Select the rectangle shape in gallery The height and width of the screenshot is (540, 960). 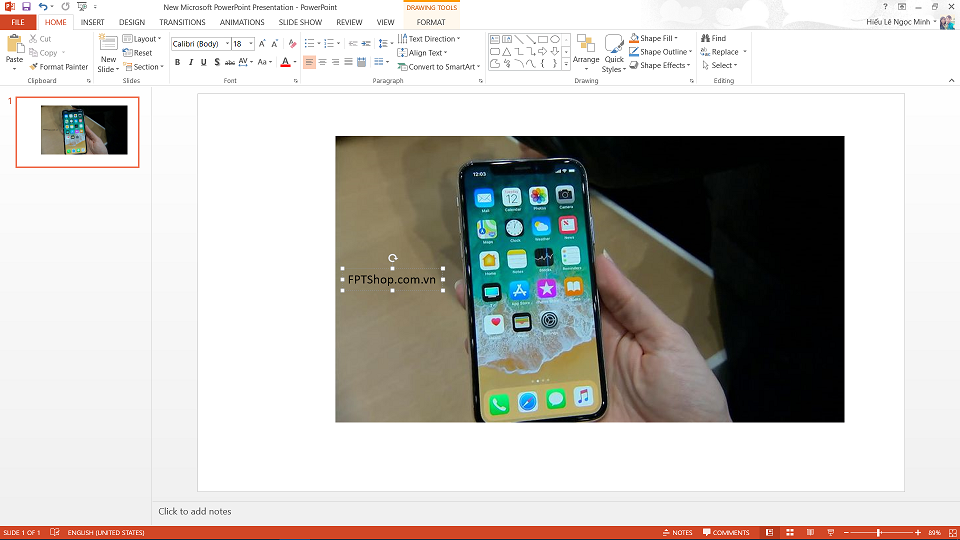[542, 39]
